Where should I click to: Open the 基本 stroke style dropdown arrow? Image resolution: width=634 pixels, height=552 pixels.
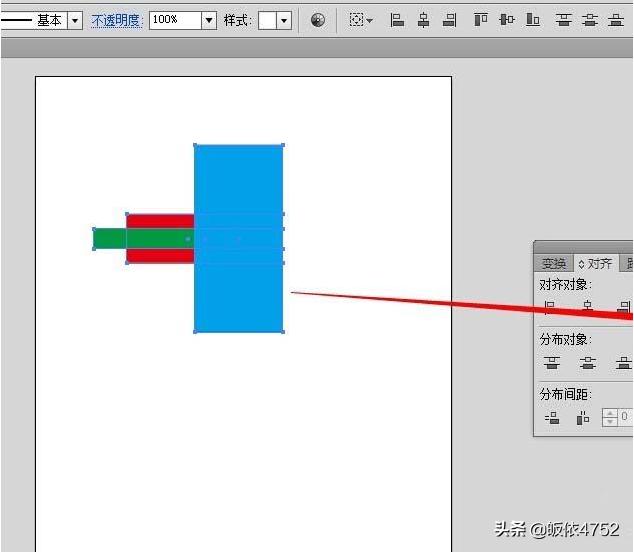point(75,20)
